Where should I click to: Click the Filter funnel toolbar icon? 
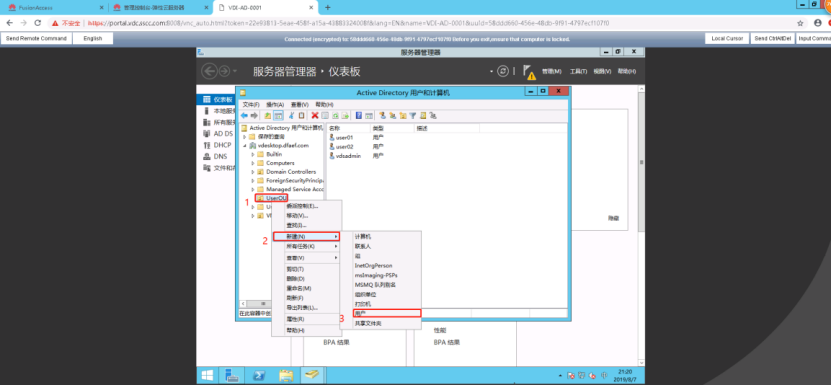click(x=412, y=116)
